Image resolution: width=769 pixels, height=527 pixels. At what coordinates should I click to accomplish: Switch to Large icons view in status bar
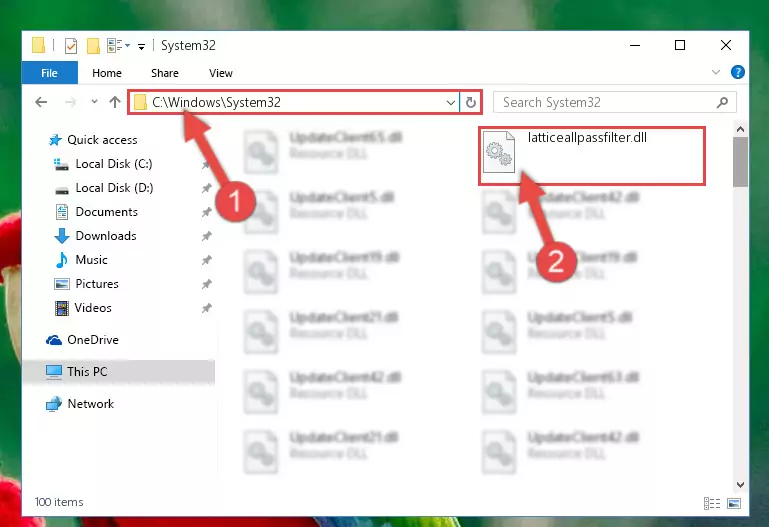point(734,503)
